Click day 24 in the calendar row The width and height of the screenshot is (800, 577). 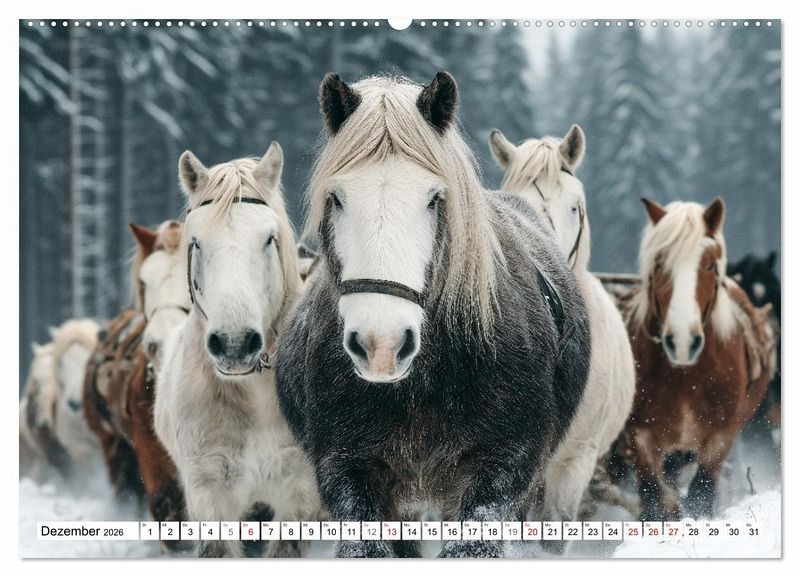click(613, 531)
